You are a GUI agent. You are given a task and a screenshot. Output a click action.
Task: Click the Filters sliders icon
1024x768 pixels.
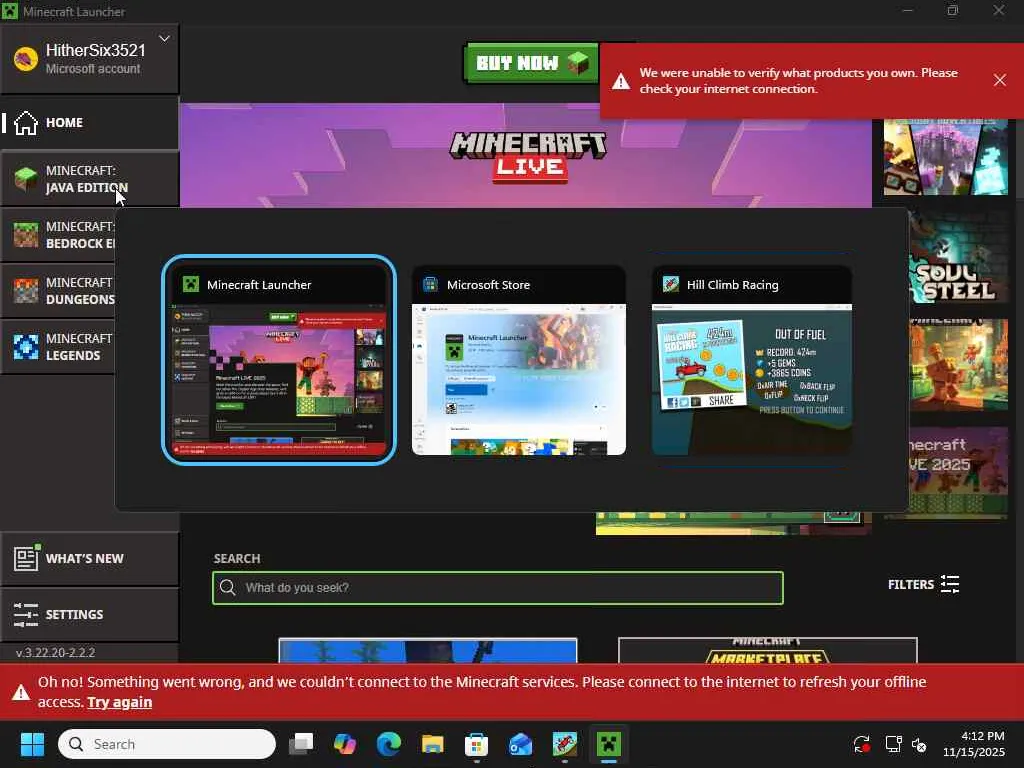950,584
